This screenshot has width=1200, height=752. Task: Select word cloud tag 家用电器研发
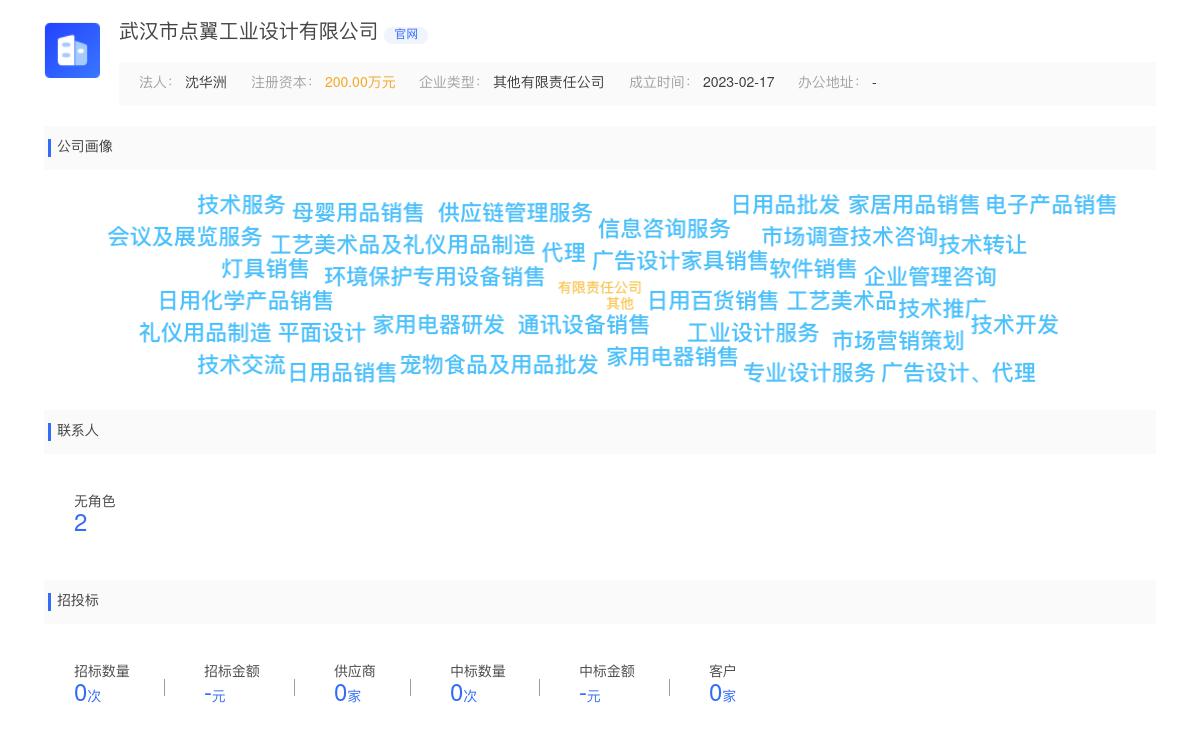(439, 325)
